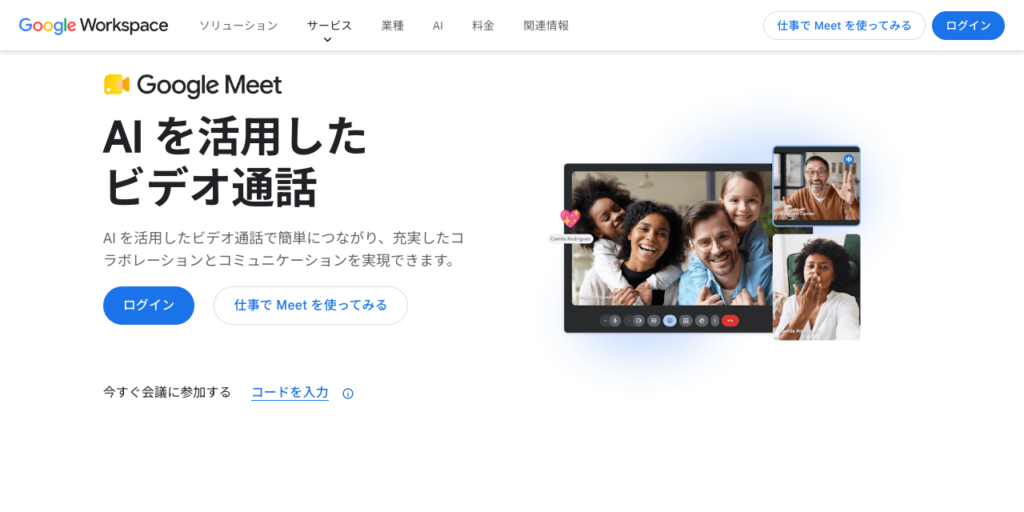
Task: Click the microphone icon in the Meet preview
Action: pyautogui.click(x=615, y=321)
